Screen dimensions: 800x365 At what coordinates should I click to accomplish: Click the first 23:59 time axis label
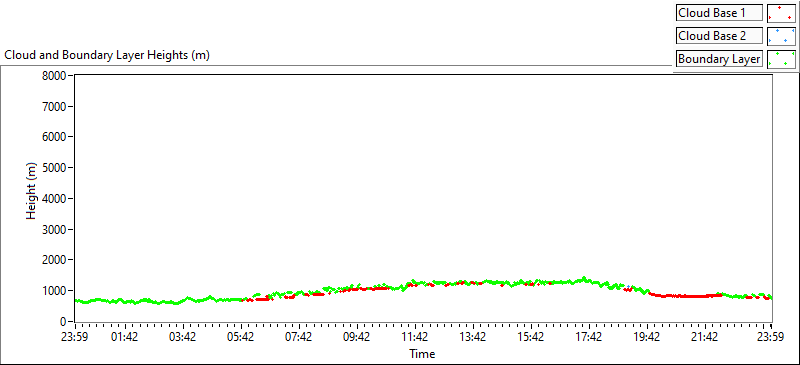pos(74,337)
